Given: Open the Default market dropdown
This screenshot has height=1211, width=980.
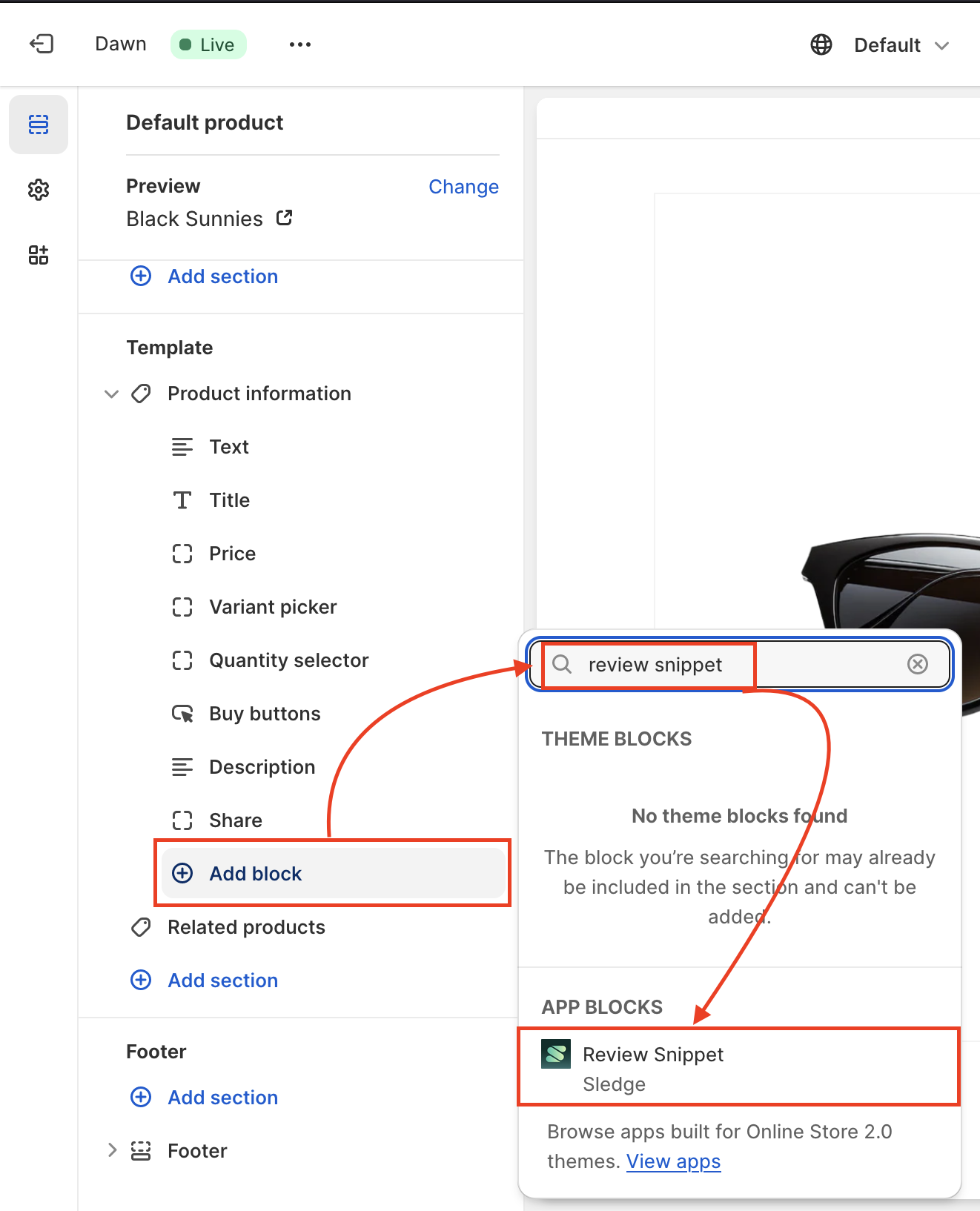Looking at the screenshot, I should point(901,45).
